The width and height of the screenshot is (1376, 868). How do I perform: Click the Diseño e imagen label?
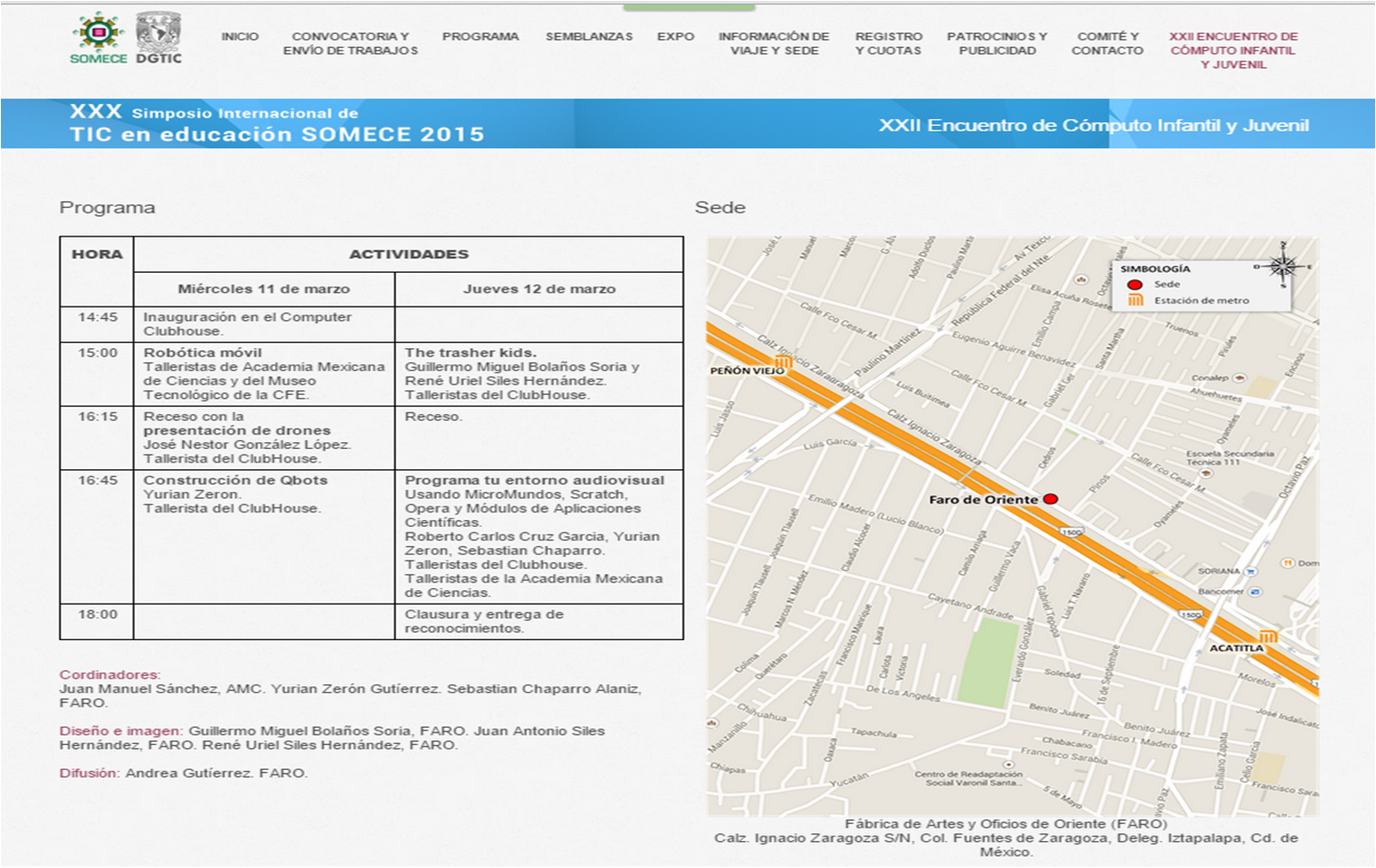tap(121, 731)
